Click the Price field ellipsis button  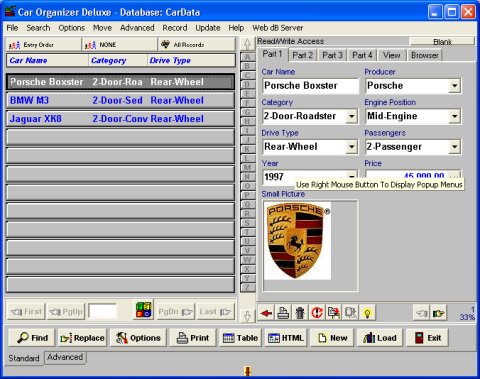coord(454,176)
